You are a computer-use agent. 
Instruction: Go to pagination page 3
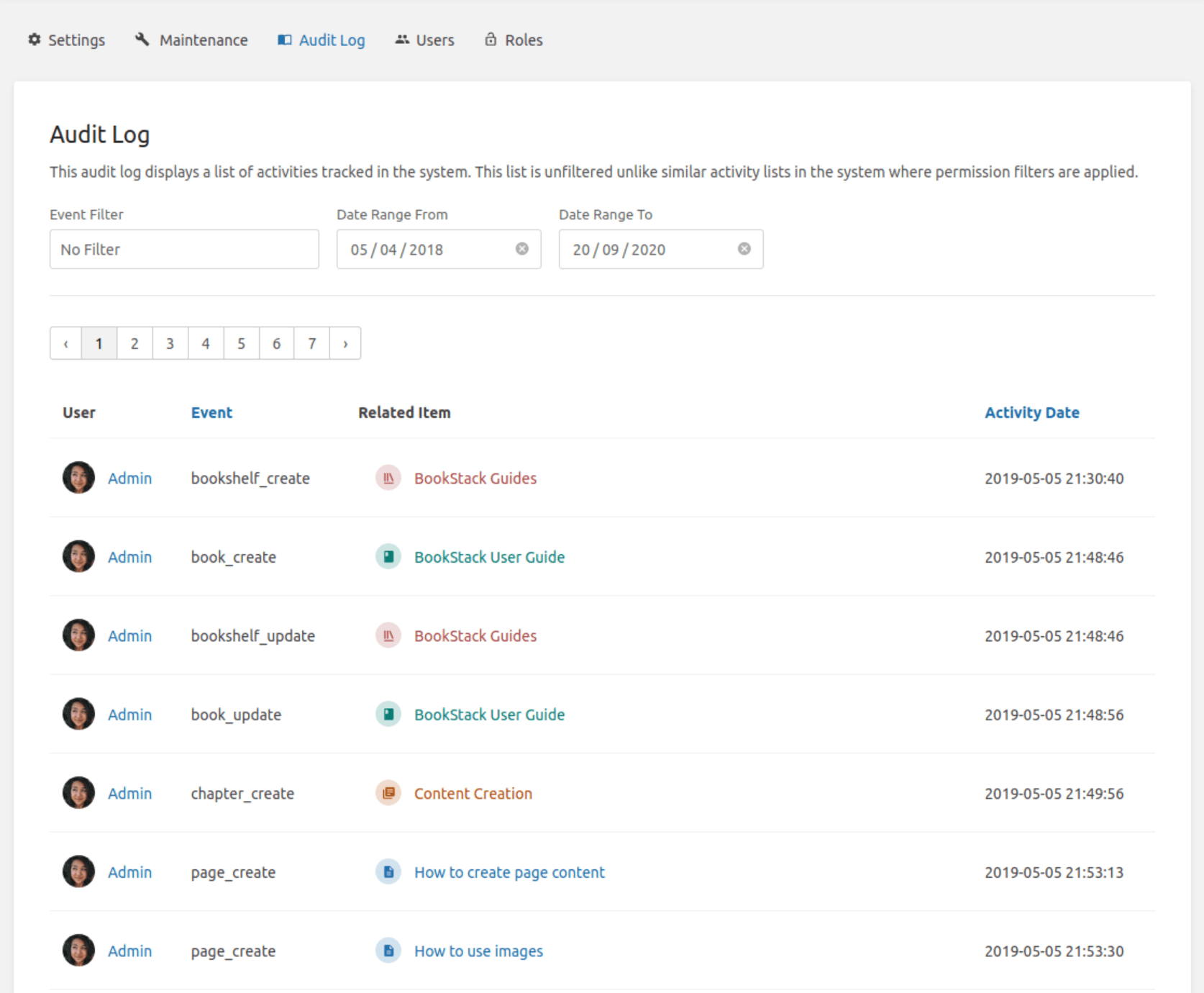click(170, 344)
